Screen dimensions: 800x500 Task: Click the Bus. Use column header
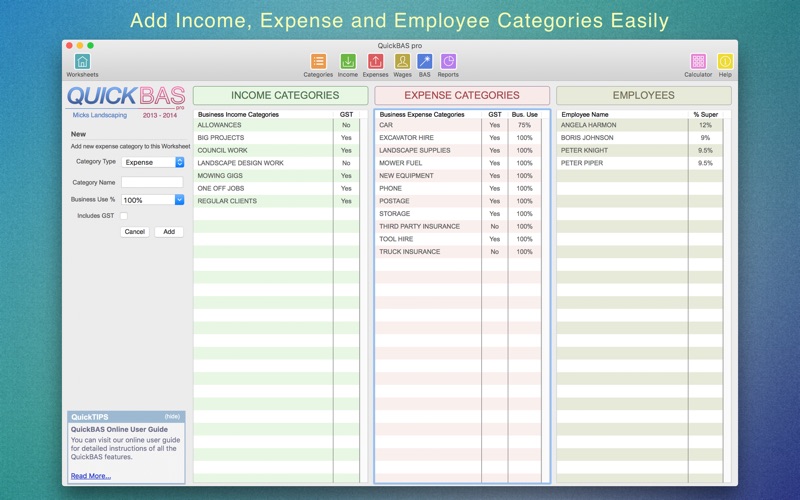click(x=524, y=115)
